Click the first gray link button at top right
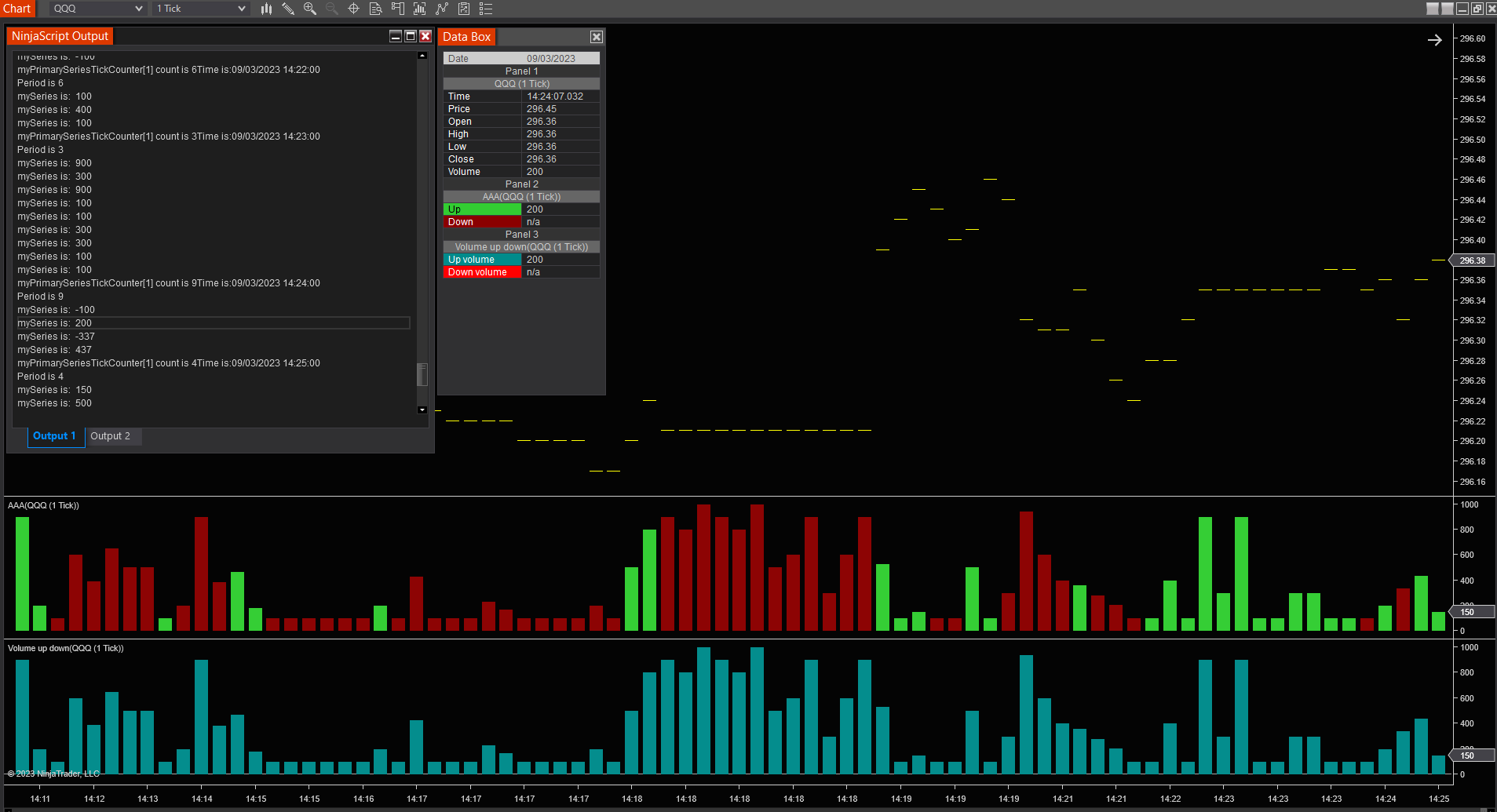The image size is (1497, 812). click(x=1433, y=9)
